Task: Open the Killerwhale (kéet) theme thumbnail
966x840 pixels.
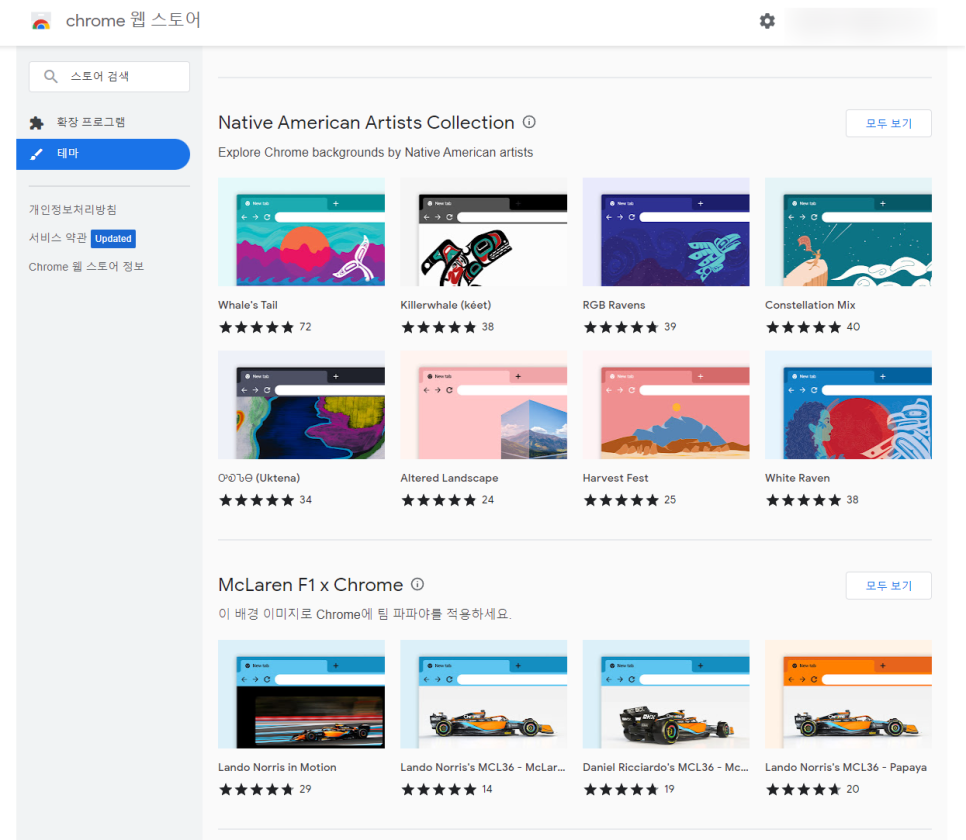Action: [484, 232]
